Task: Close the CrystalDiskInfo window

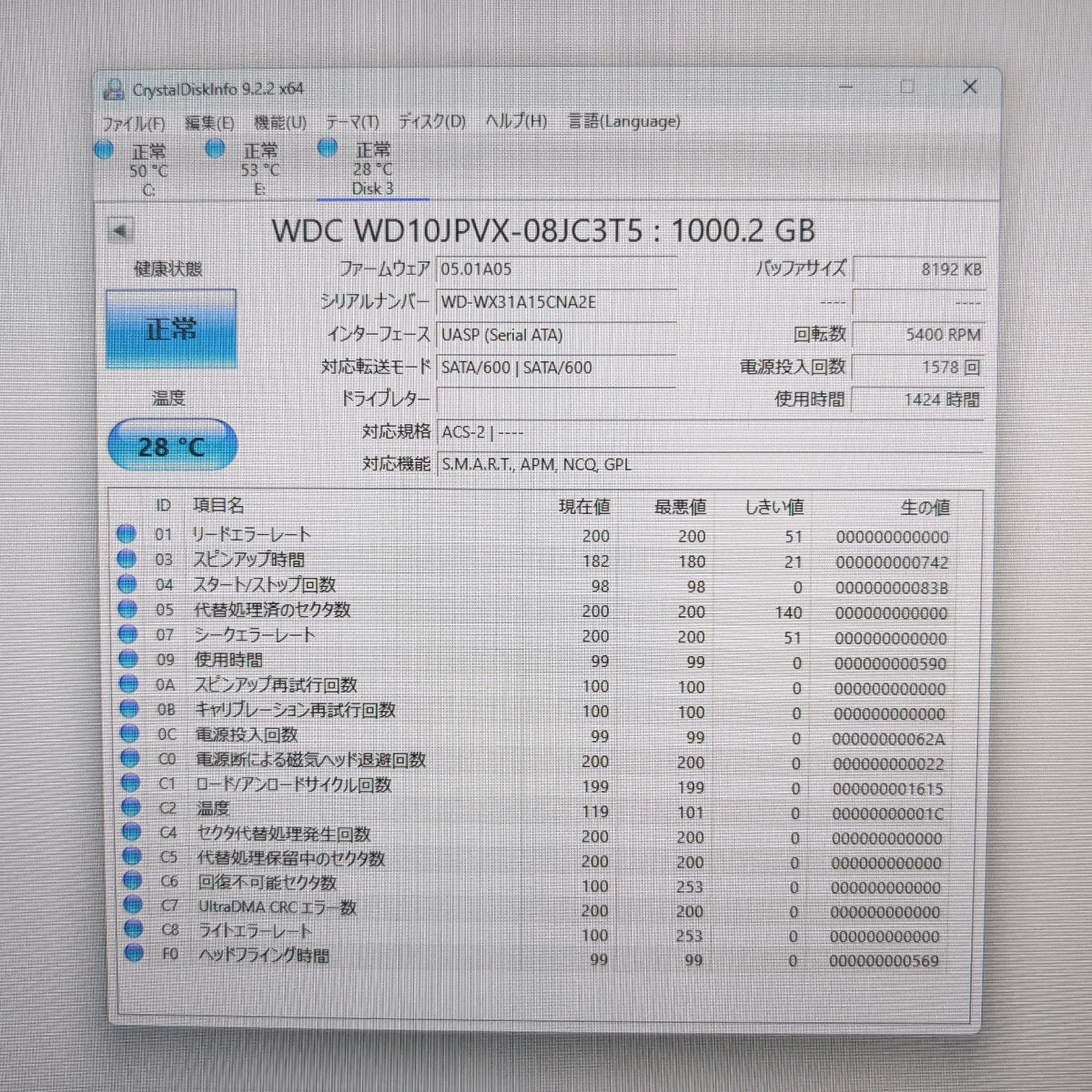Action: [970, 86]
